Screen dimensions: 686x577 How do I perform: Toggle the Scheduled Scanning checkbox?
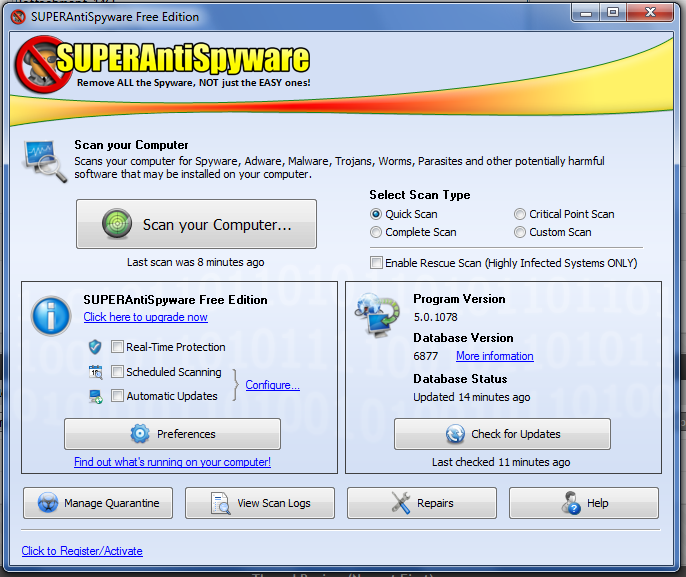click(117, 372)
